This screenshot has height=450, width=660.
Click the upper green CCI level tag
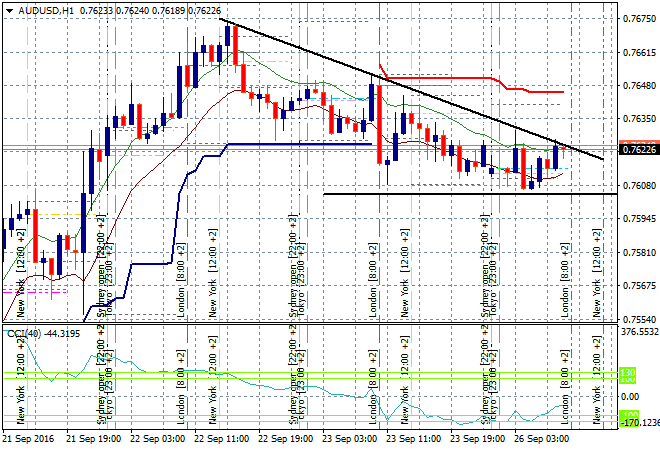point(628,373)
